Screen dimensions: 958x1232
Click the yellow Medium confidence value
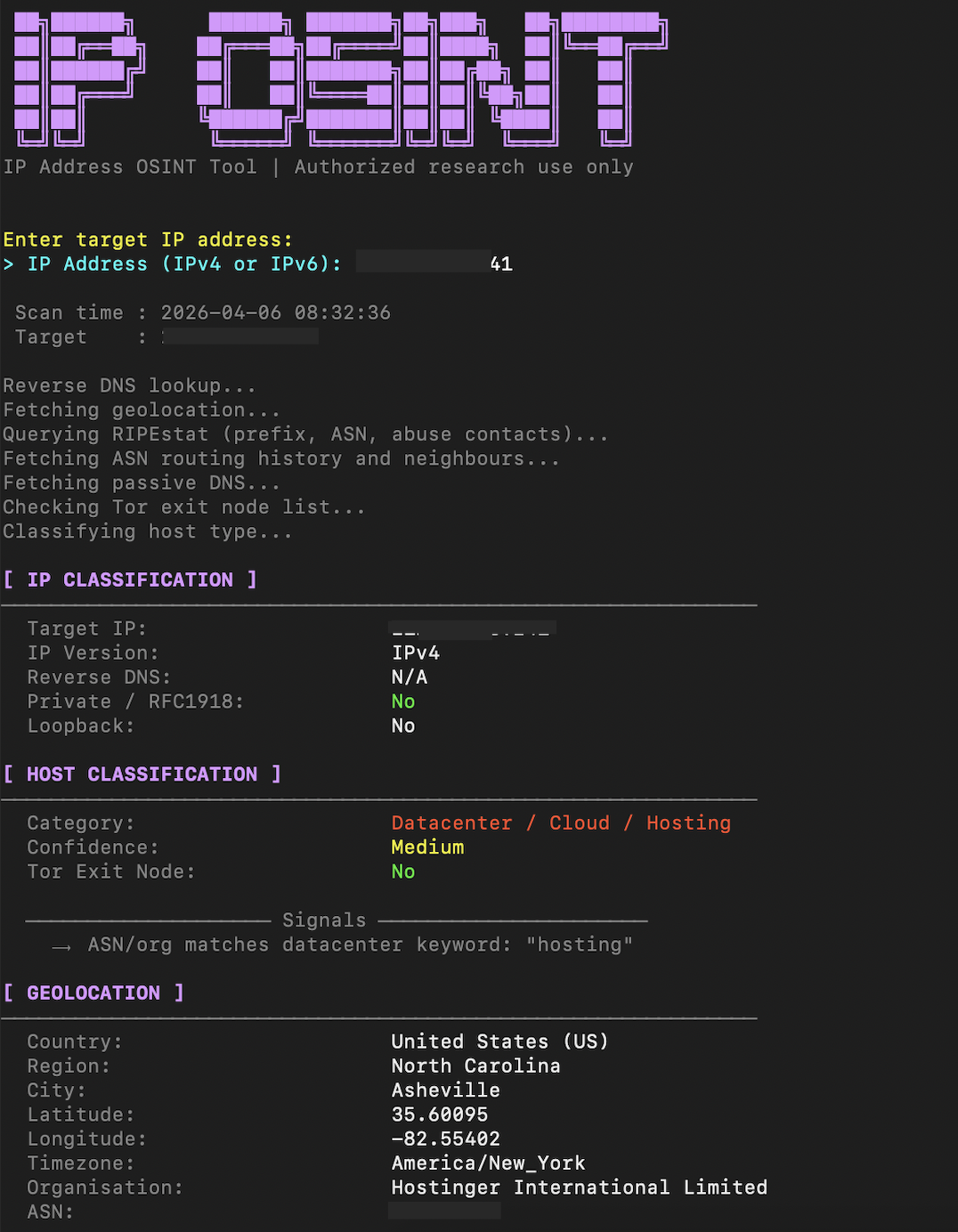click(427, 847)
